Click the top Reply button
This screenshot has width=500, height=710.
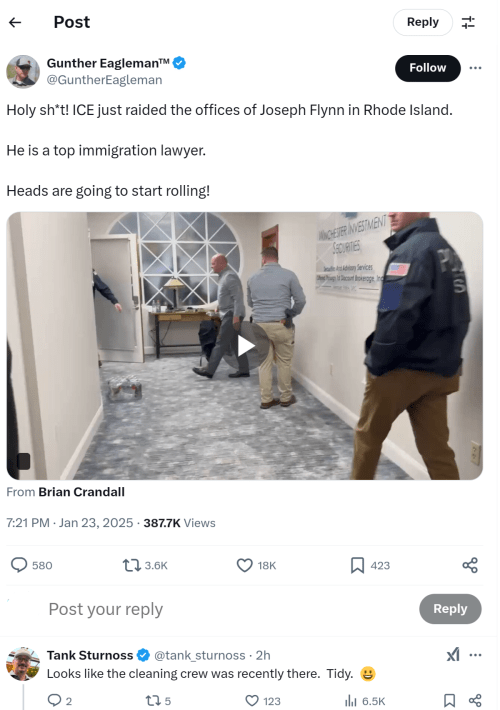[x=423, y=22]
